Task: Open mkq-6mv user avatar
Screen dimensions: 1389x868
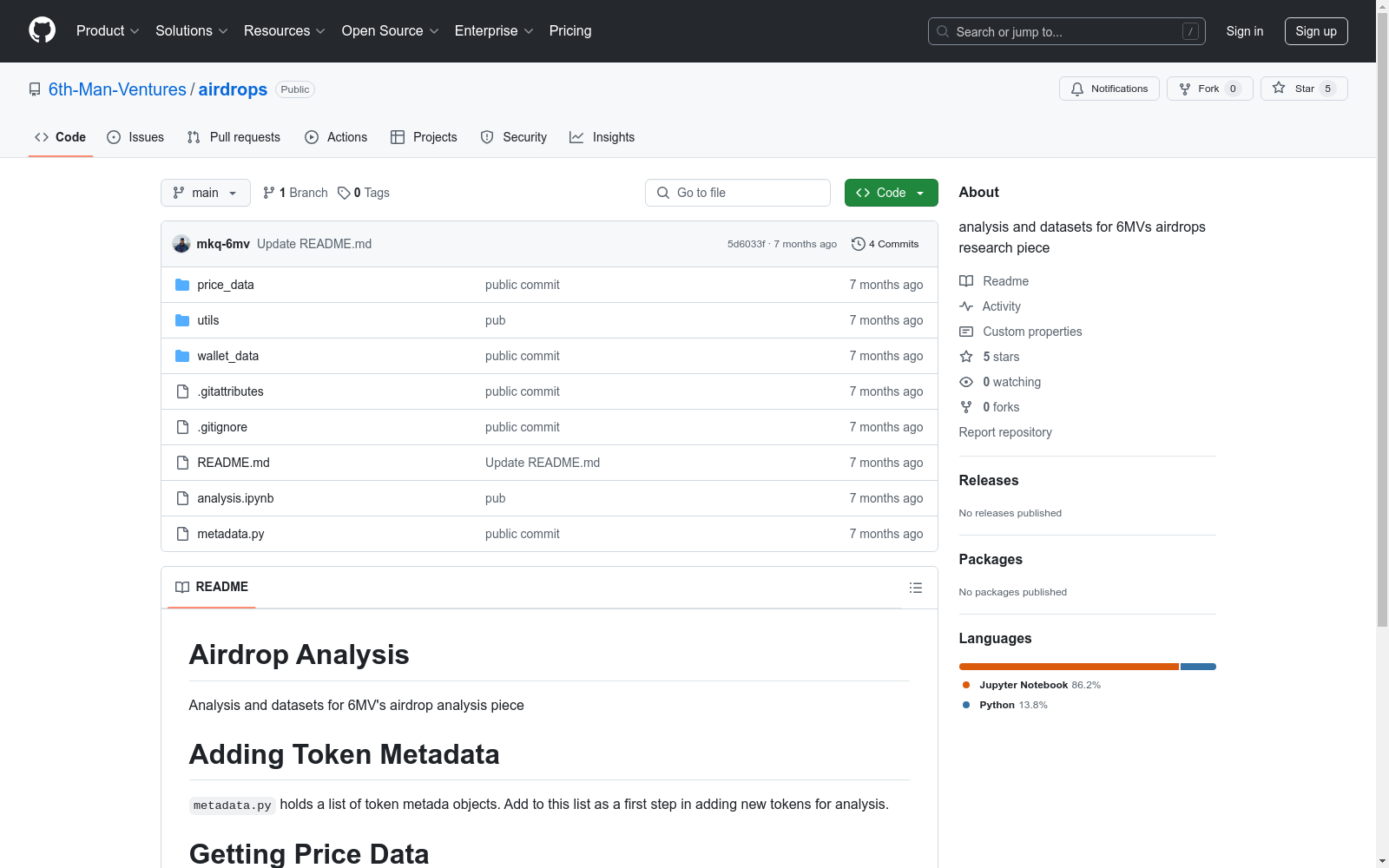Action: point(181,244)
